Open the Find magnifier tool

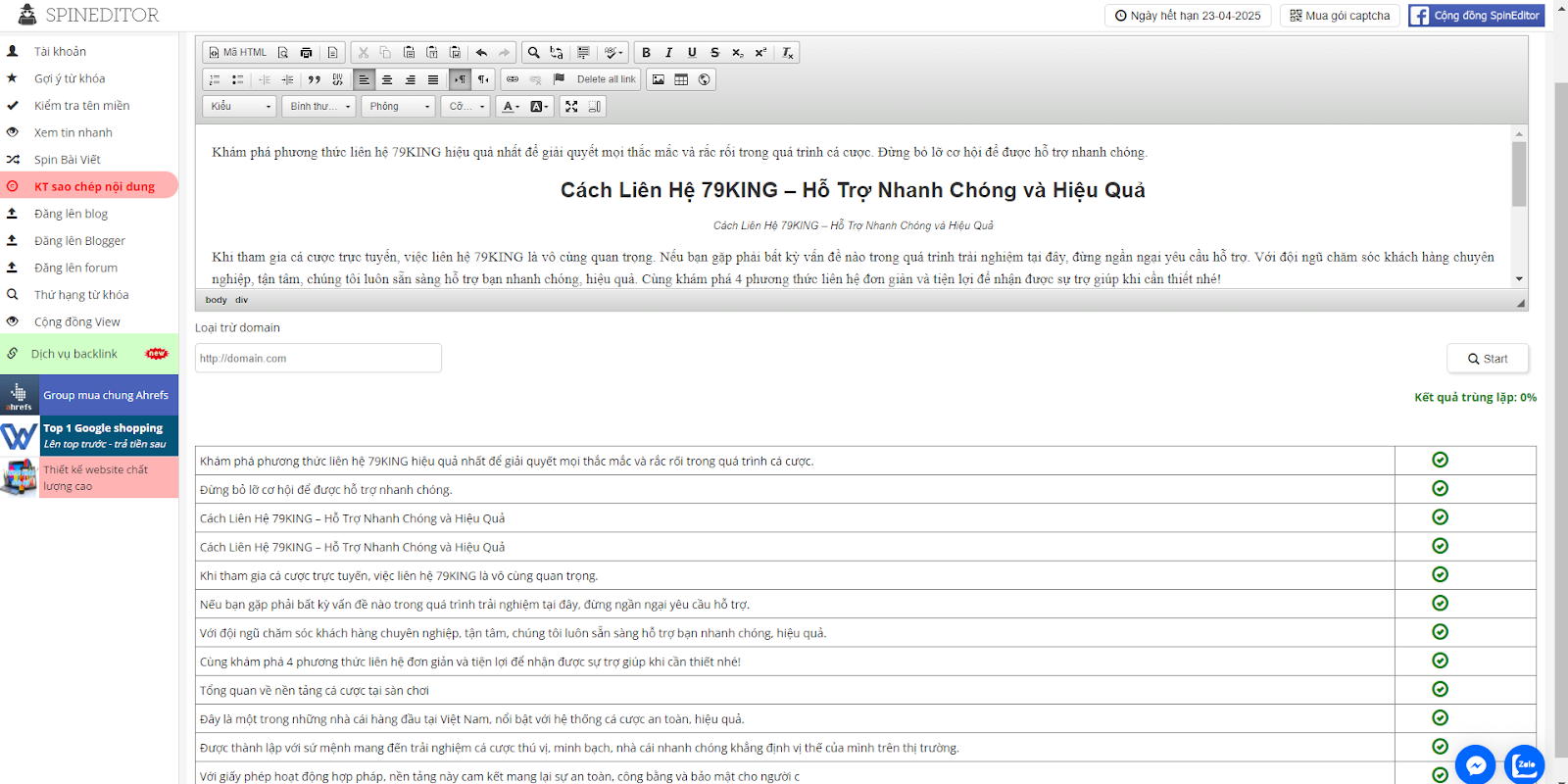point(534,53)
